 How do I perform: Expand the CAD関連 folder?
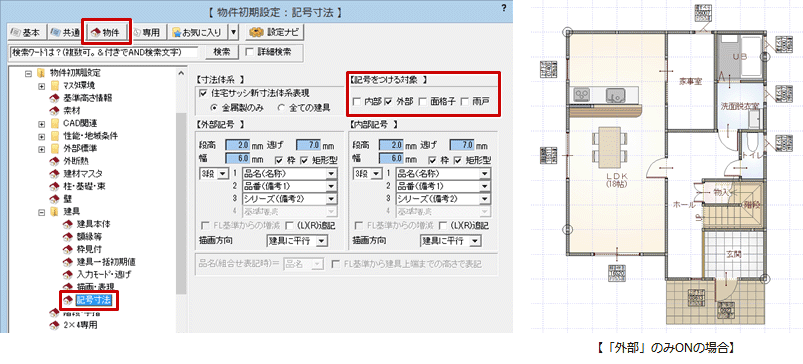[x=42, y=123]
